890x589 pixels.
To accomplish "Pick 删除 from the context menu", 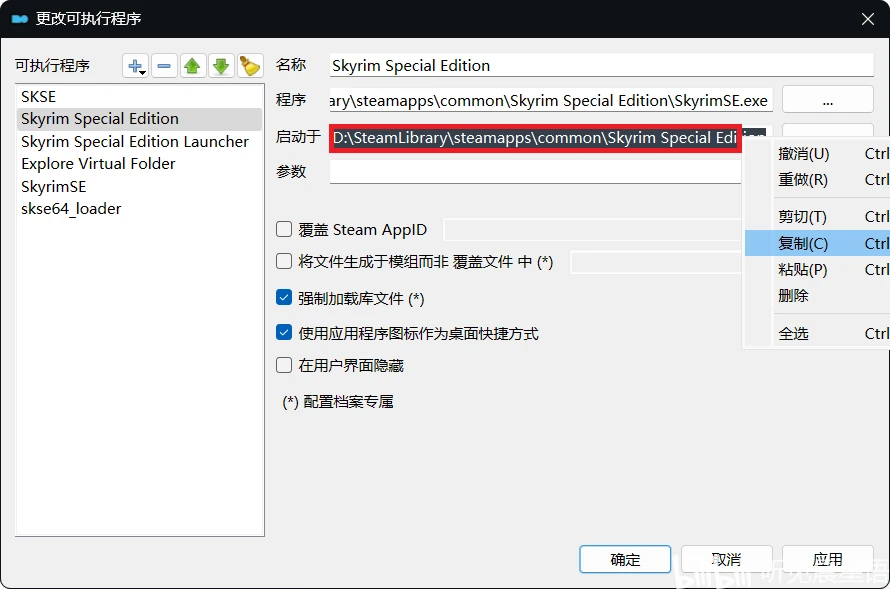I will point(817,296).
